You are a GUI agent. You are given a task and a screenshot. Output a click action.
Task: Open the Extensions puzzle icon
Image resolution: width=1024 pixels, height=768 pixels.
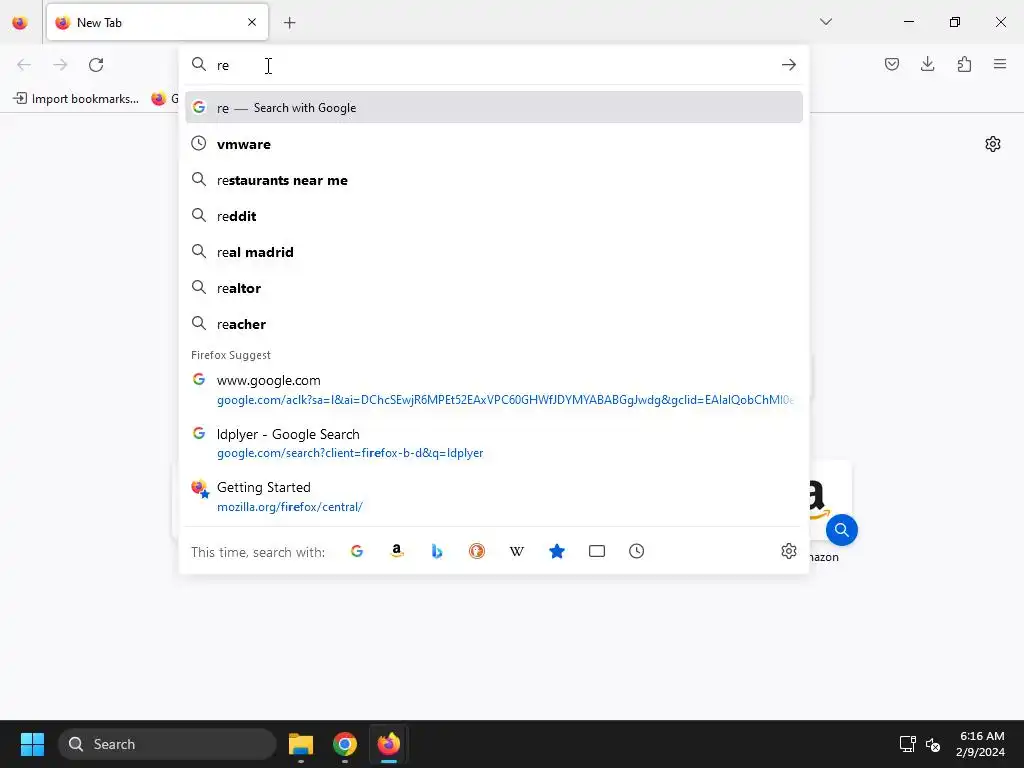point(964,64)
